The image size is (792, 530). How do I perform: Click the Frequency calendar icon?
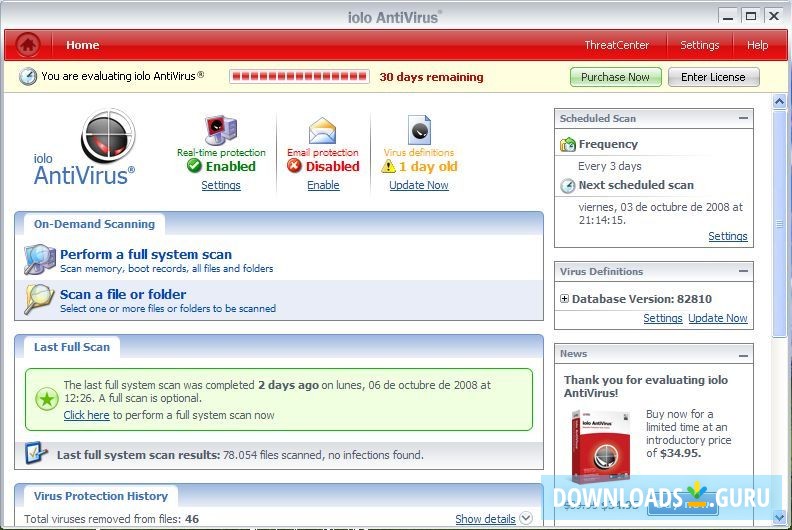click(568, 144)
